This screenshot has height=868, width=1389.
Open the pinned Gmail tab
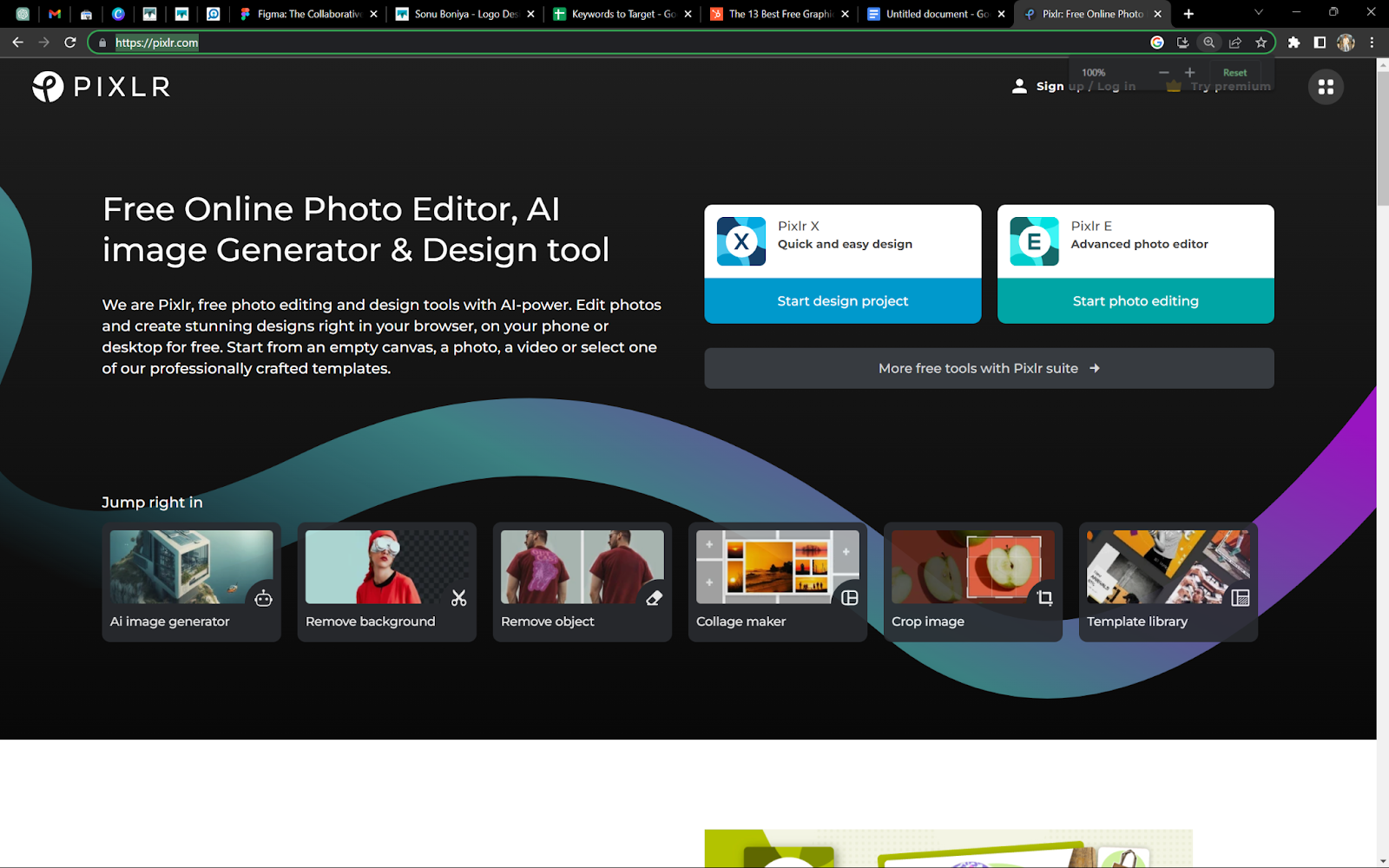point(55,14)
